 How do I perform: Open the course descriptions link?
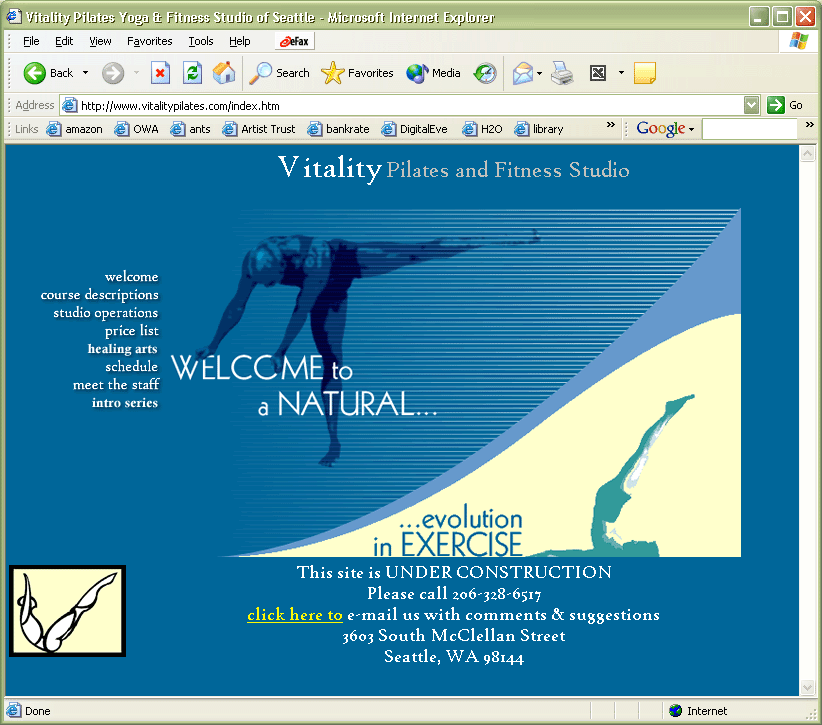tap(100, 295)
